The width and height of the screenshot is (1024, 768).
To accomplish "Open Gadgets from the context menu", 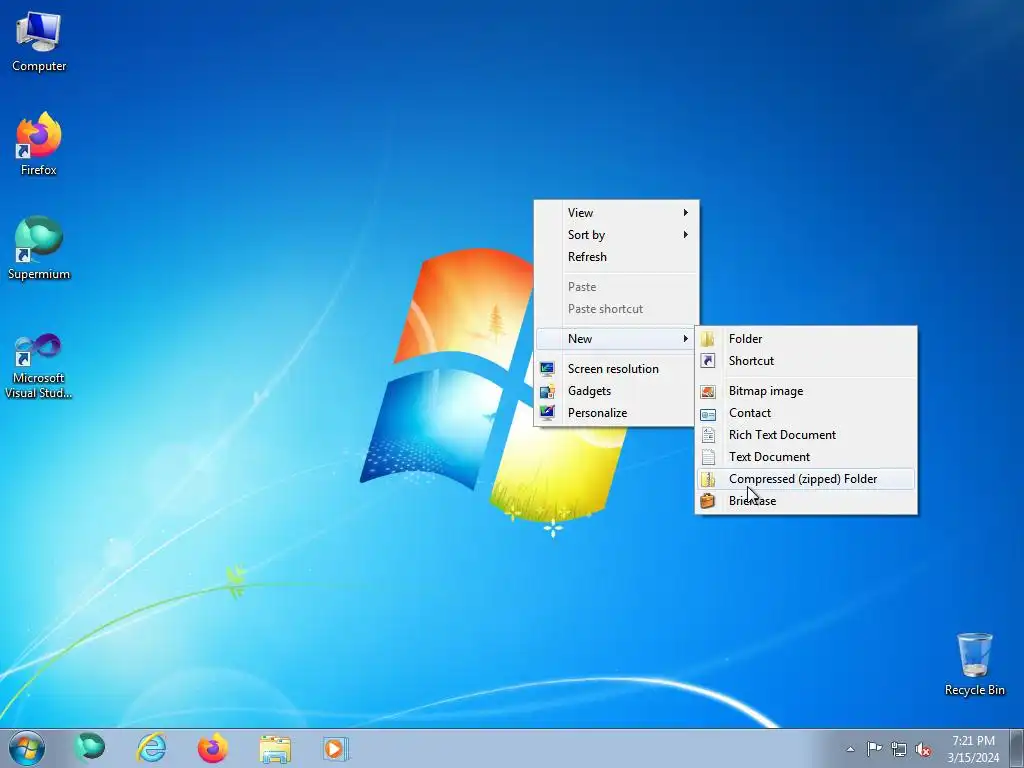I will point(616,391).
